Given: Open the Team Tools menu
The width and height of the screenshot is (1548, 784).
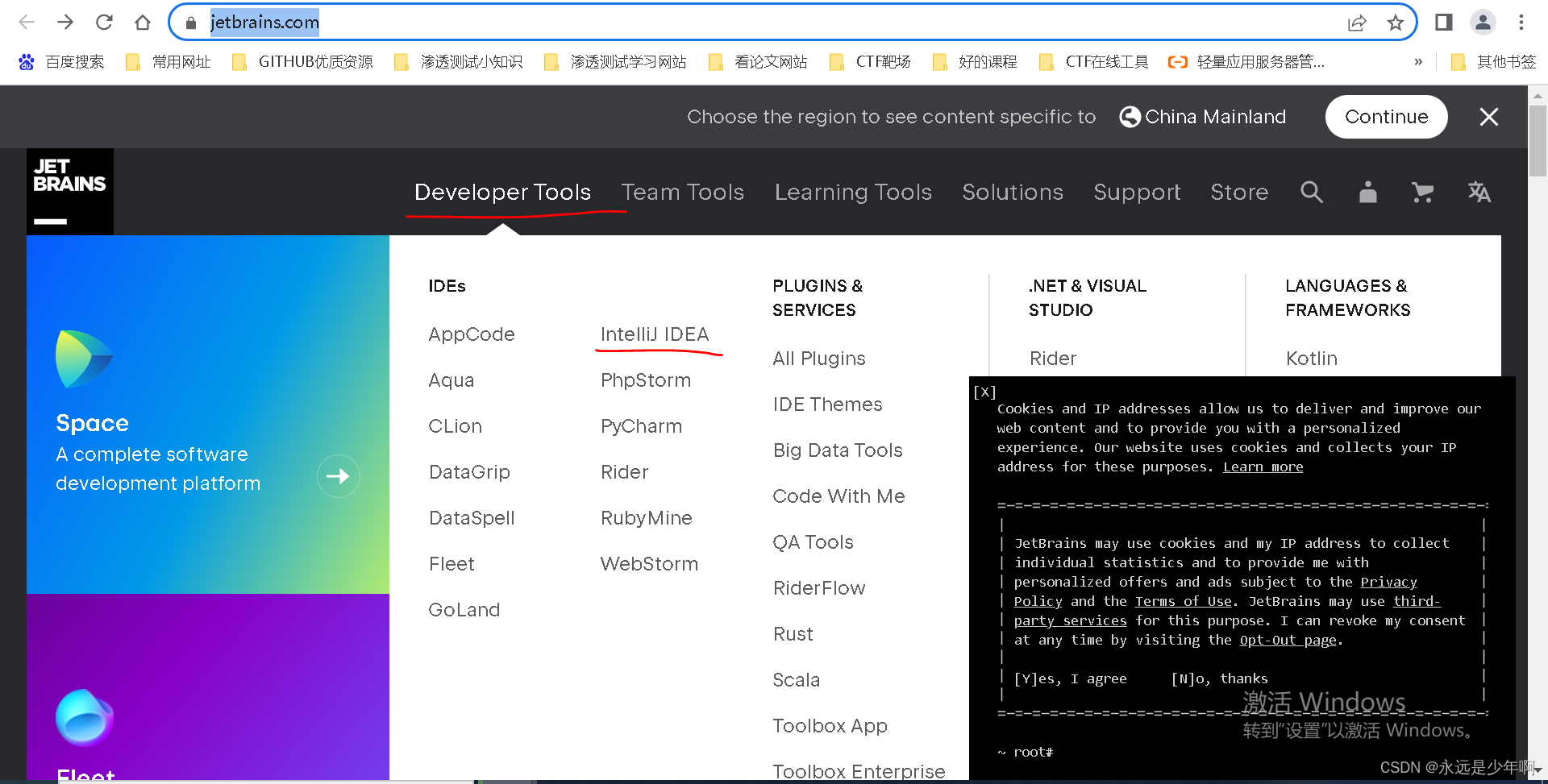Looking at the screenshot, I should pos(682,192).
